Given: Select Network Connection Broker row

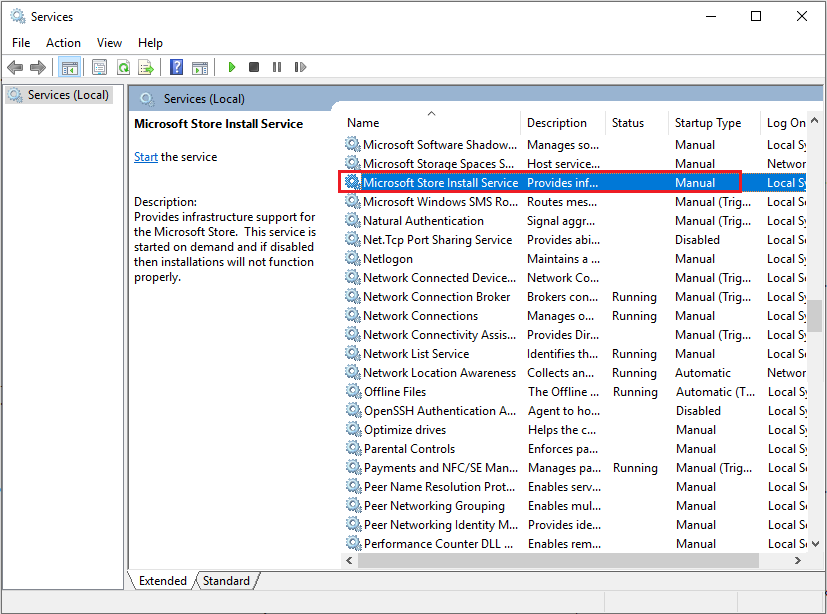Looking at the screenshot, I should click(x=574, y=296).
